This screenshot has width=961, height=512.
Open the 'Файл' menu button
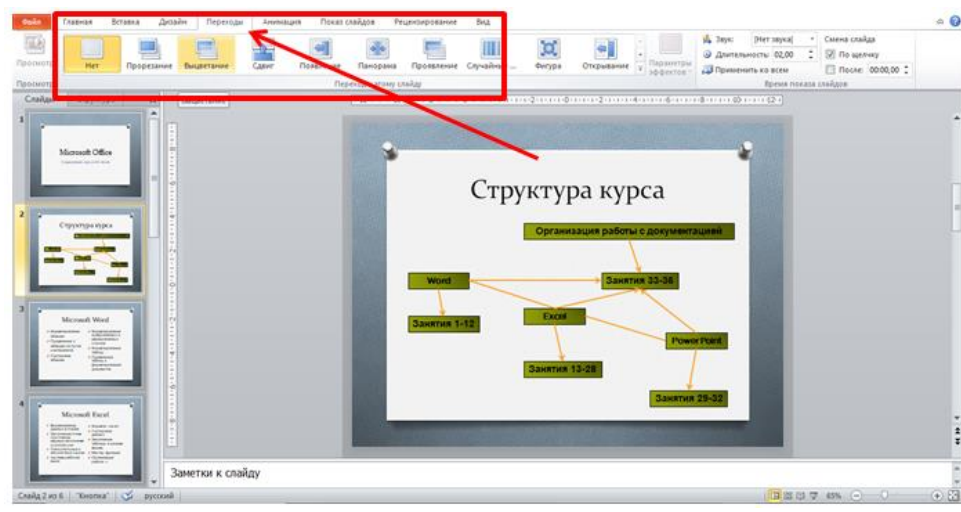pyautogui.click(x=30, y=21)
